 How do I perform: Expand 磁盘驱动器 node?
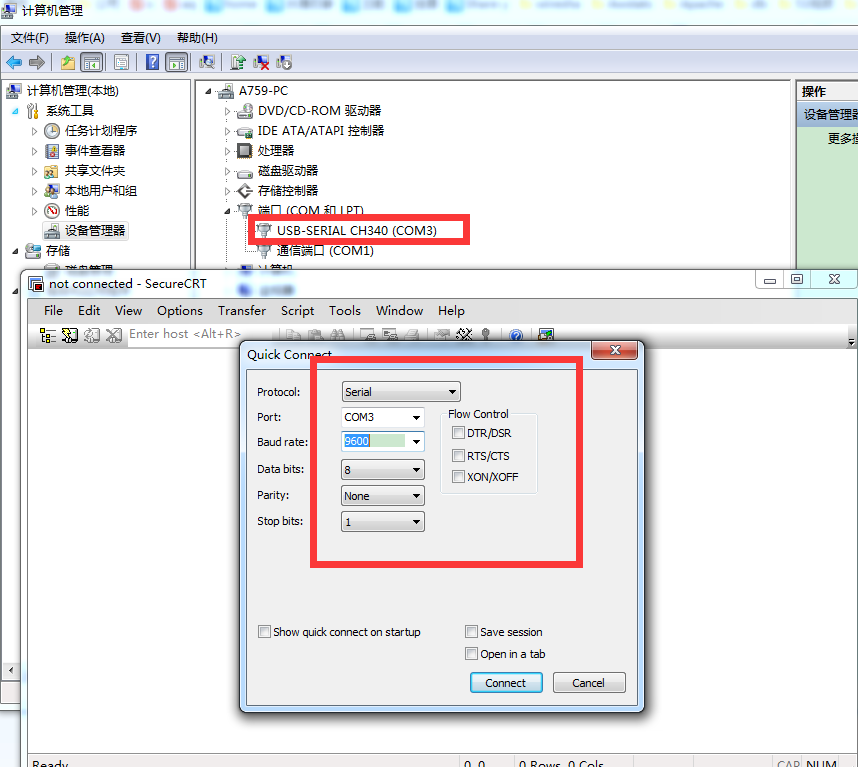[227, 171]
